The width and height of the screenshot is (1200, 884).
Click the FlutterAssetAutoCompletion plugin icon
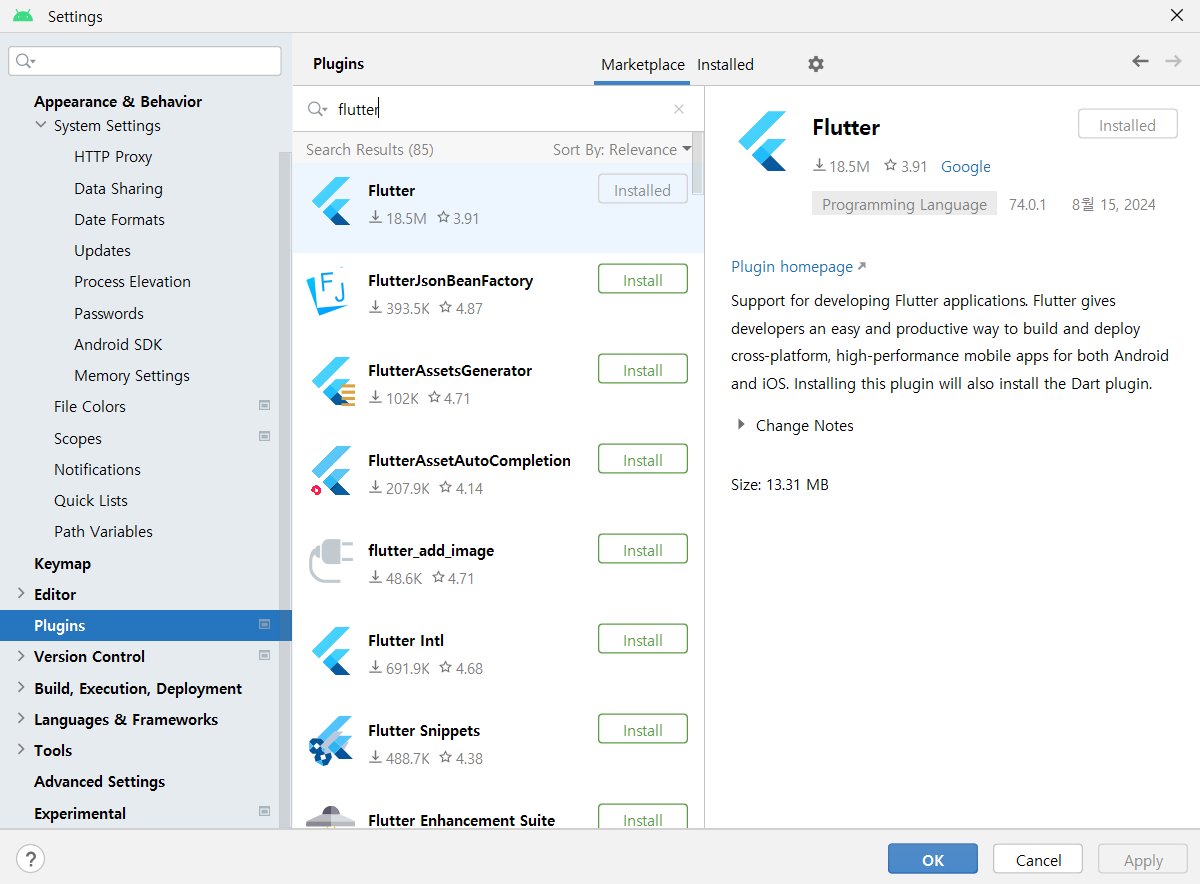pos(331,471)
